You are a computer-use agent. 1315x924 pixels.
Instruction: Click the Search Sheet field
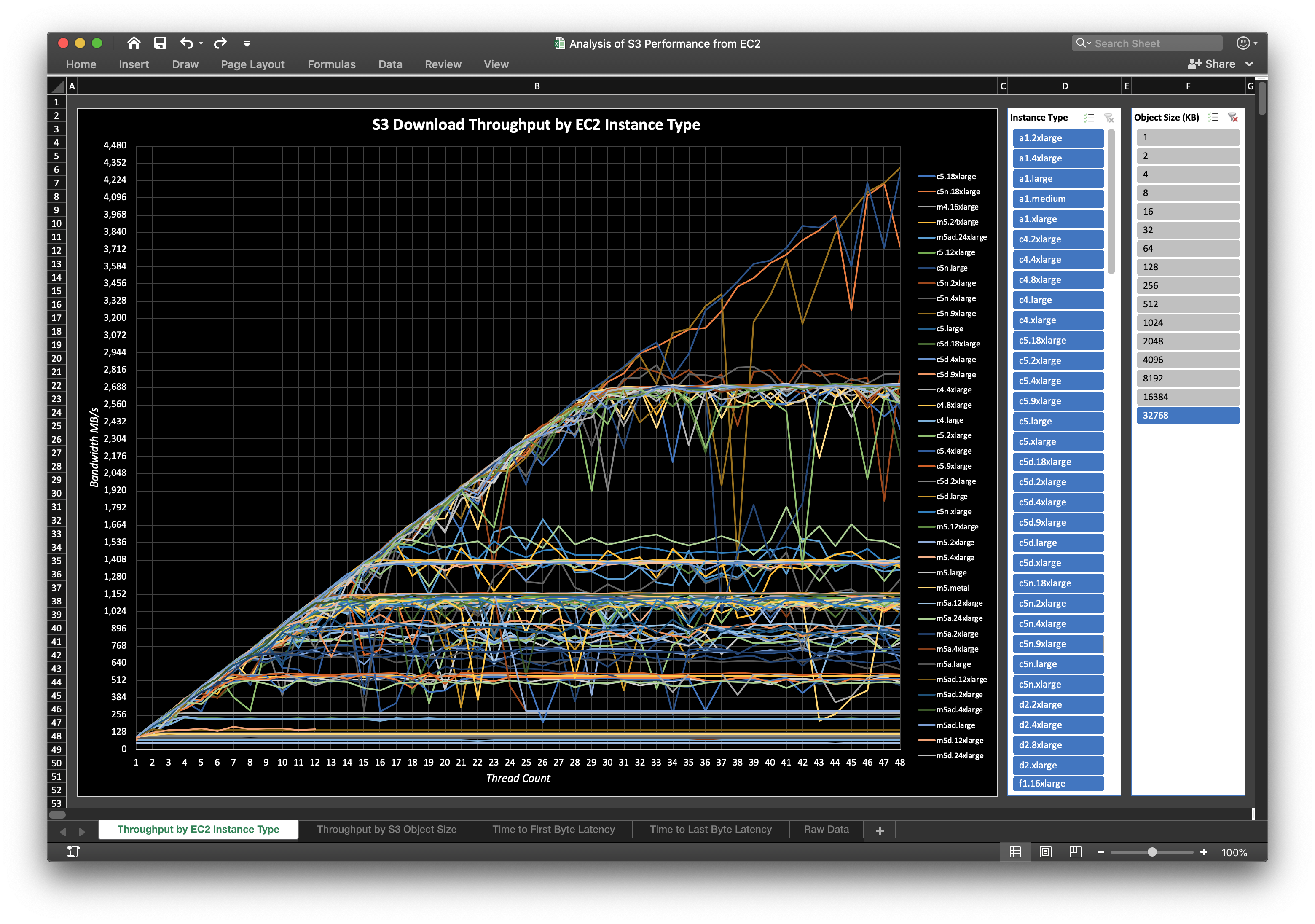click(1146, 43)
